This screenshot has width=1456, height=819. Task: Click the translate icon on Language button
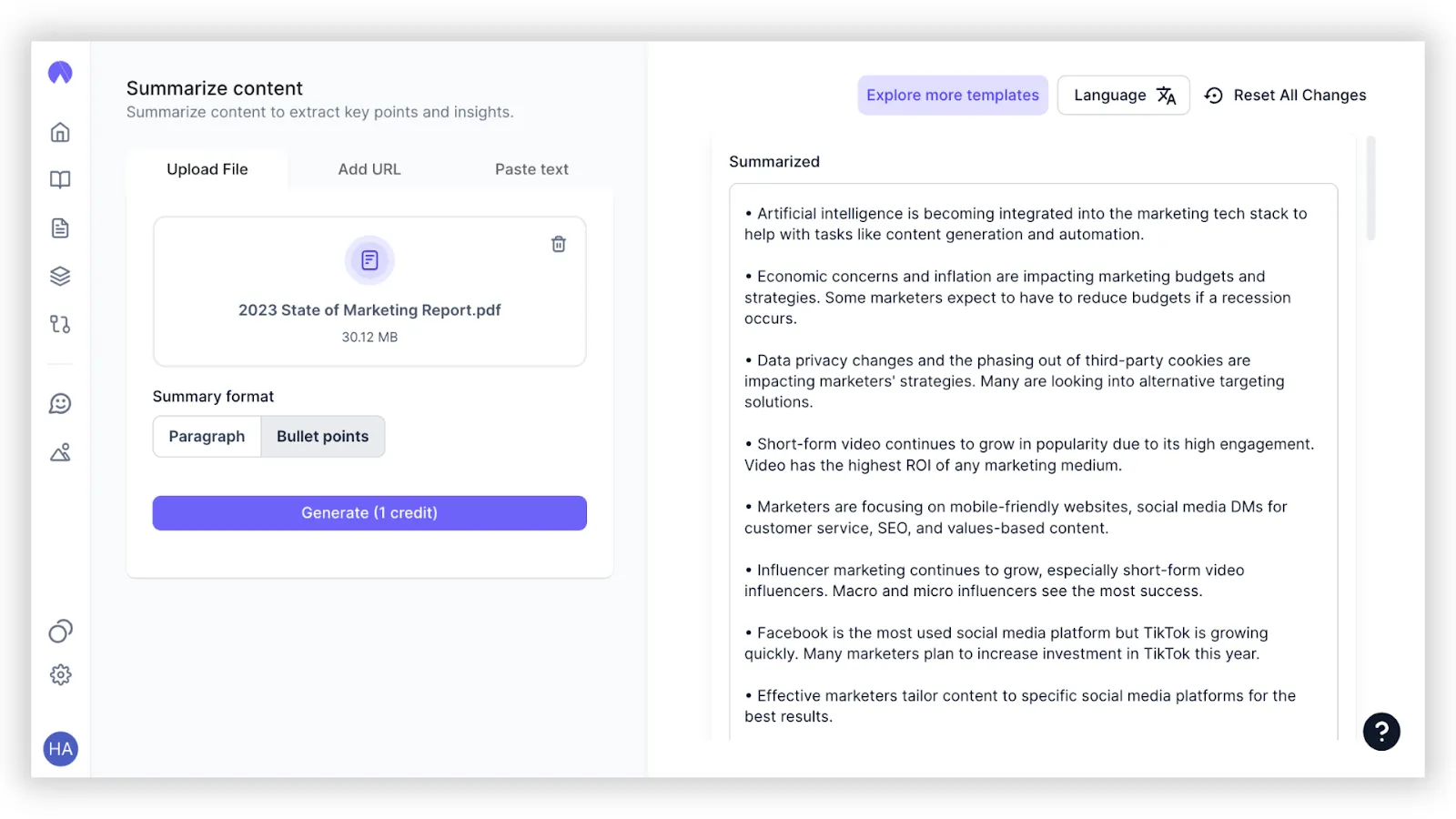tap(1167, 96)
